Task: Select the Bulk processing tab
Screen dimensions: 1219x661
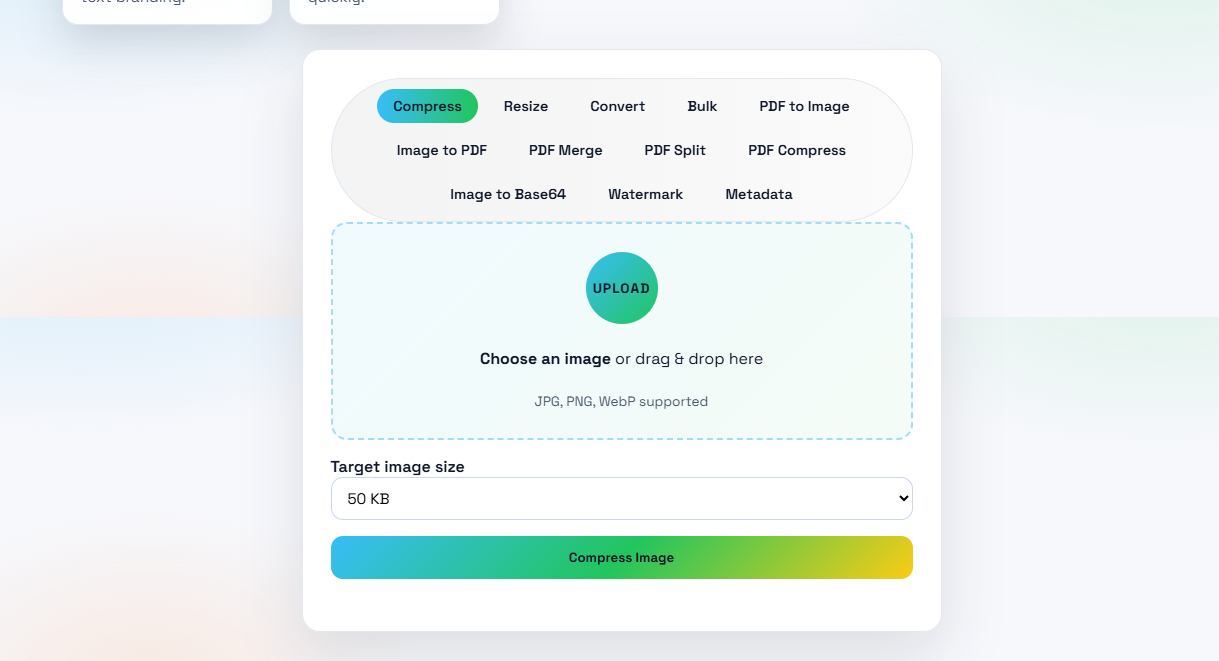Action: 702,106
